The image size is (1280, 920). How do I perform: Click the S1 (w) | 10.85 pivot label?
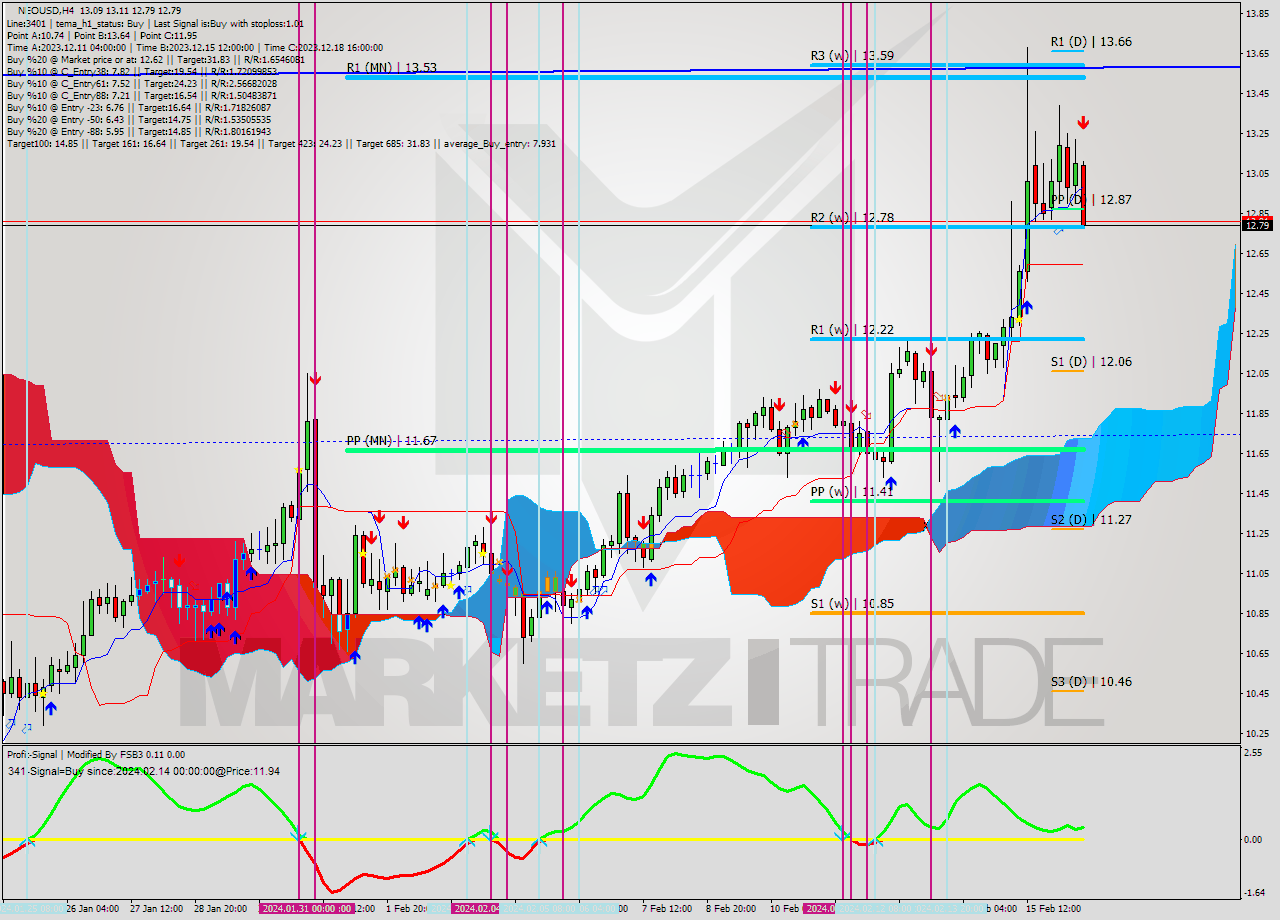coord(852,604)
